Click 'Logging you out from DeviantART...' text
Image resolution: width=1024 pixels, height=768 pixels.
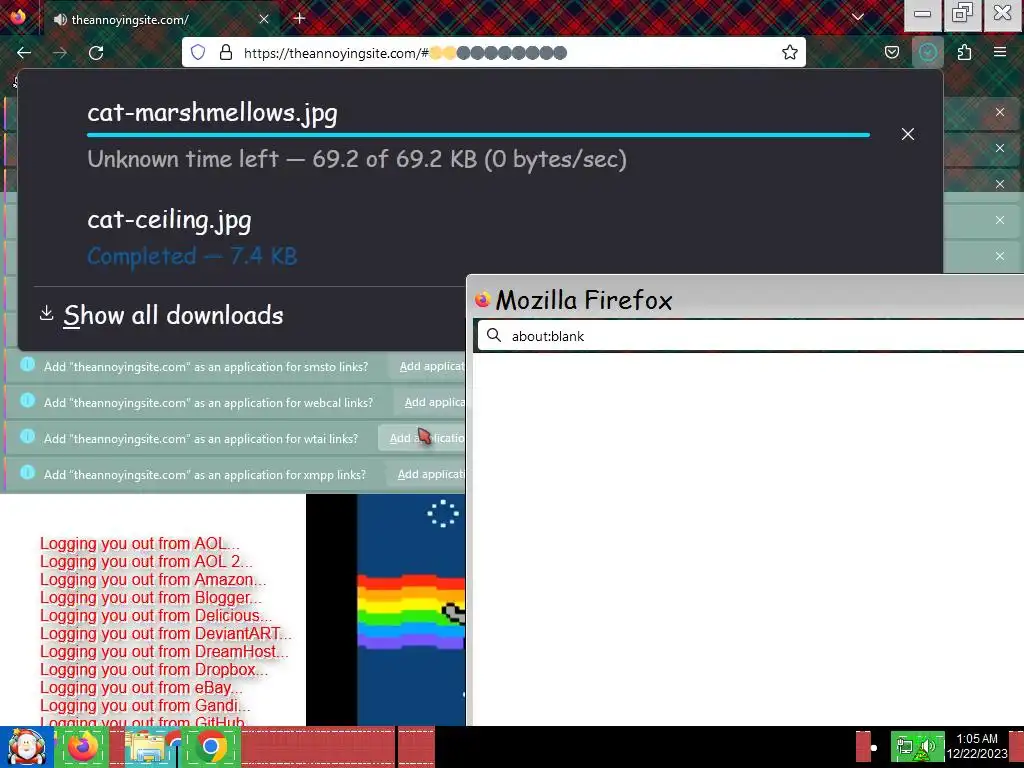coord(166,634)
